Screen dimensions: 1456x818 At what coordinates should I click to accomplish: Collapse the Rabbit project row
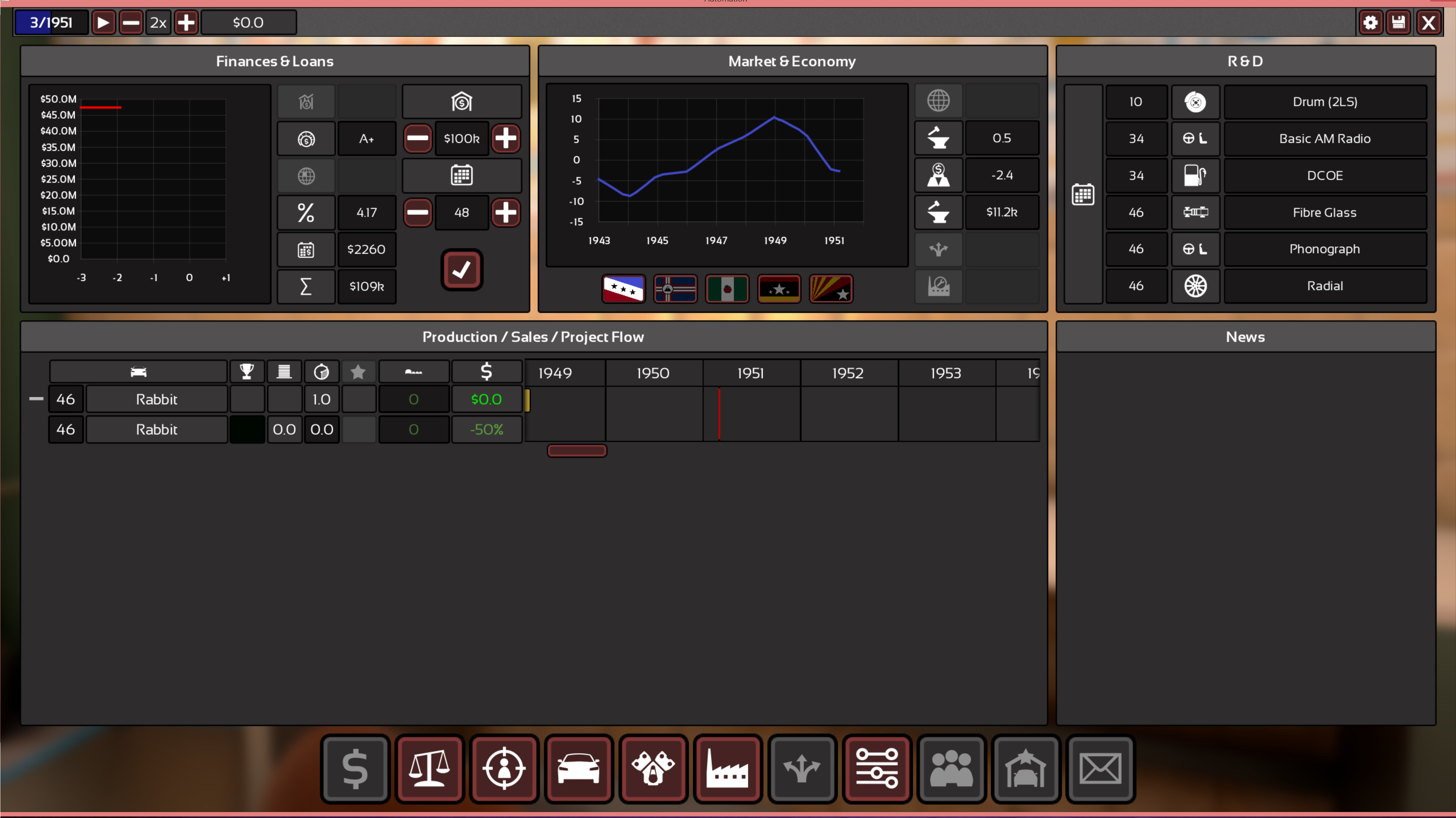36,399
